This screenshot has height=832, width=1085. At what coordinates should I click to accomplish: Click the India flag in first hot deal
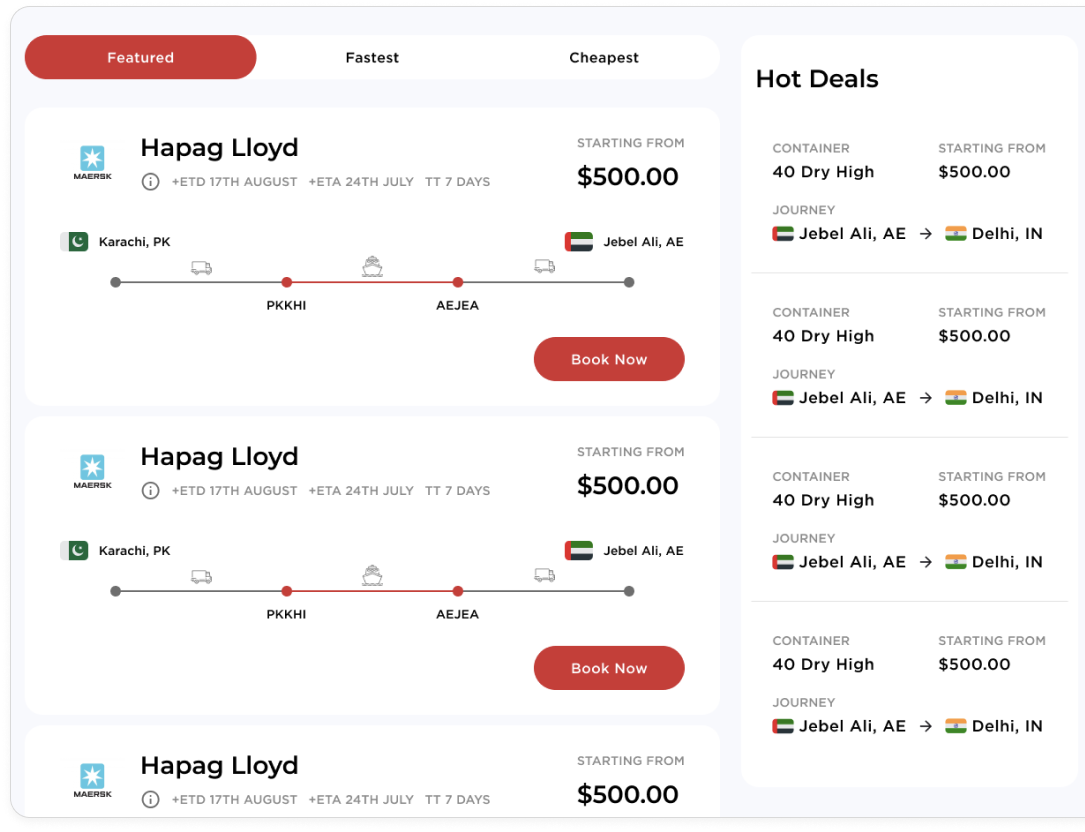956,234
